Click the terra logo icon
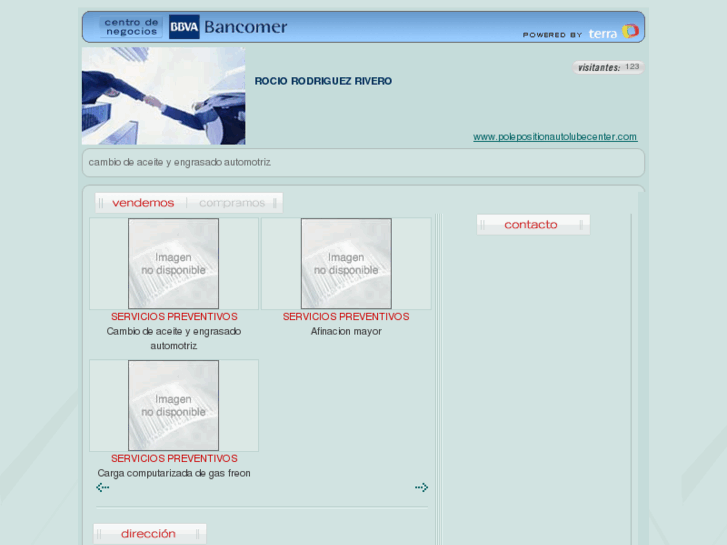The image size is (727, 545). click(x=630, y=31)
